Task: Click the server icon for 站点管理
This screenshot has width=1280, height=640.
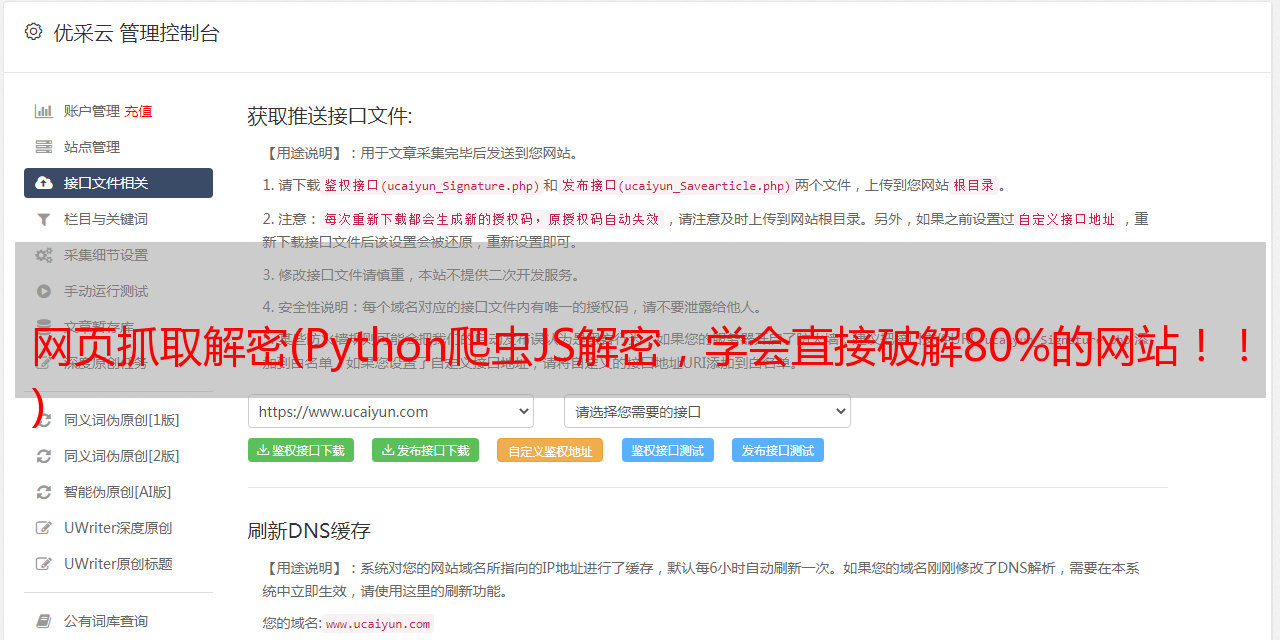Action: [x=44, y=147]
